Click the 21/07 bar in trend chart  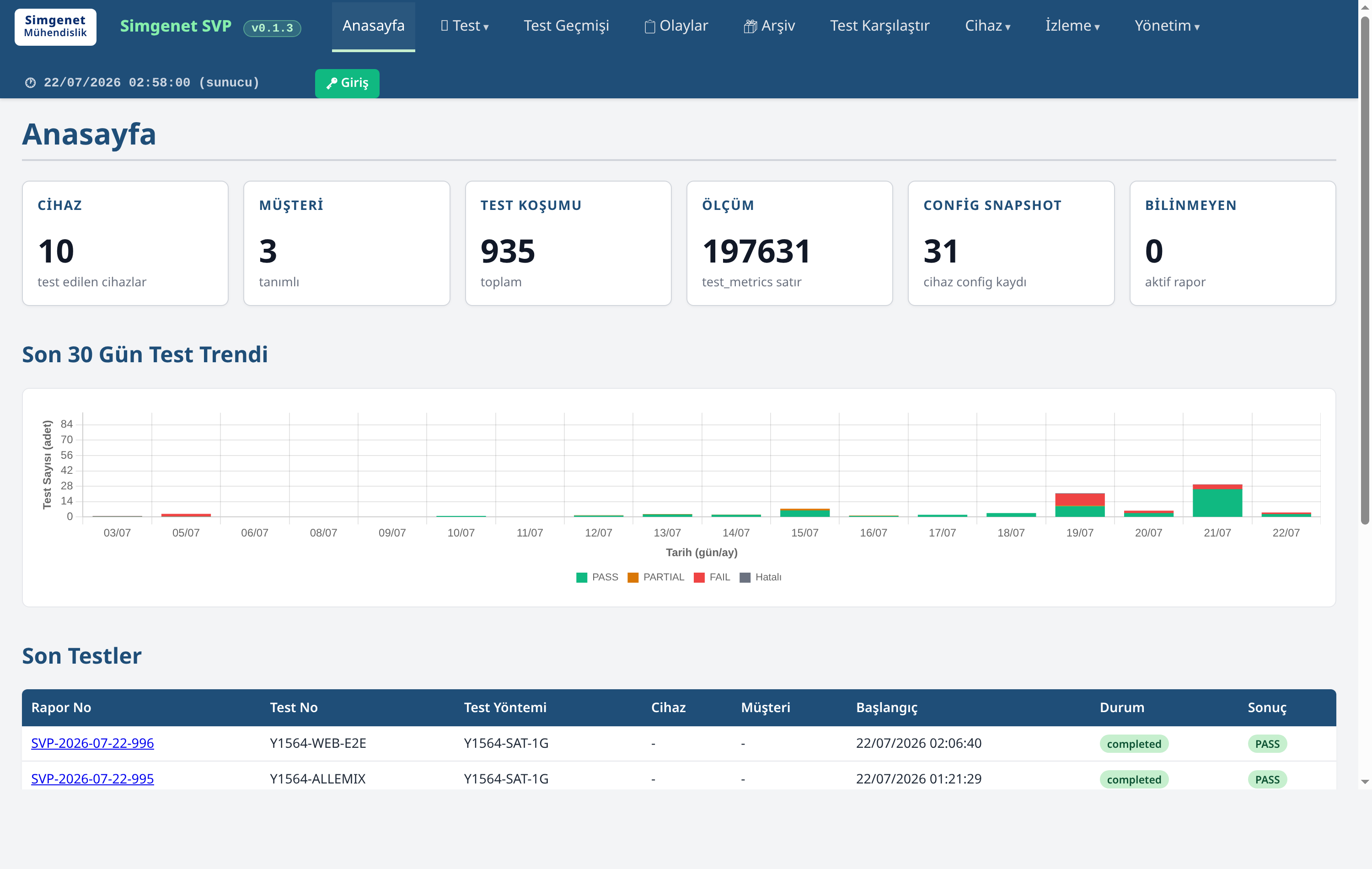click(1217, 501)
